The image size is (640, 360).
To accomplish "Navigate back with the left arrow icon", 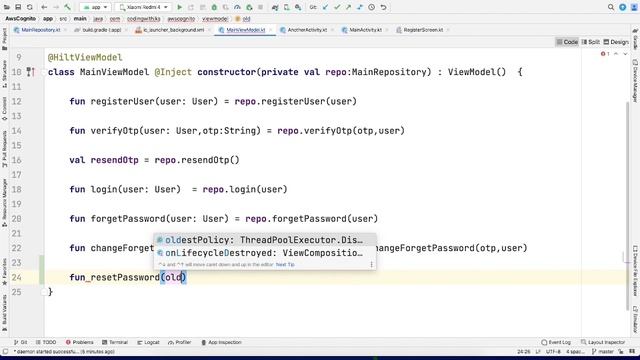I will 44,7.
